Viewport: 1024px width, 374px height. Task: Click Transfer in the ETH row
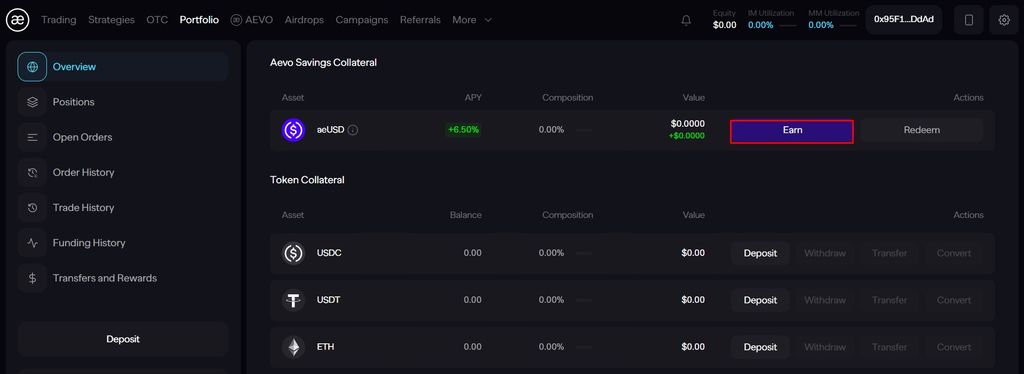[x=889, y=347]
